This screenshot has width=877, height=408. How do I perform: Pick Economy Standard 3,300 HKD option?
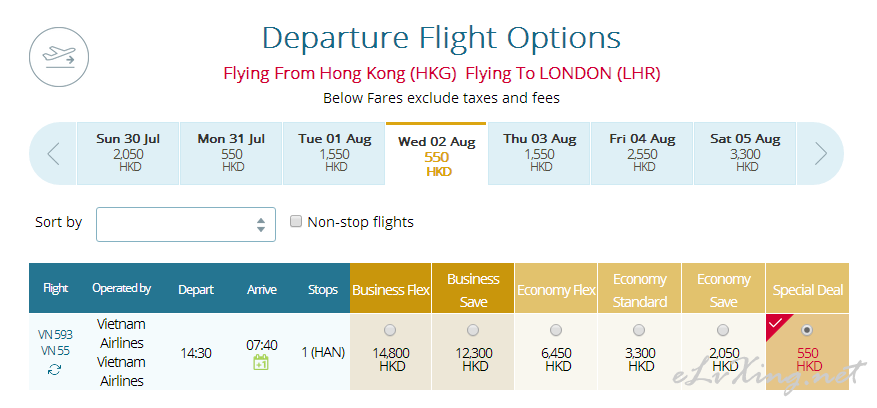click(x=639, y=330)
